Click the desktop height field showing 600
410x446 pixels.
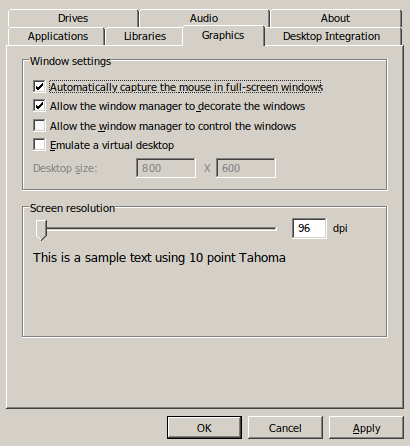[246, 168]
